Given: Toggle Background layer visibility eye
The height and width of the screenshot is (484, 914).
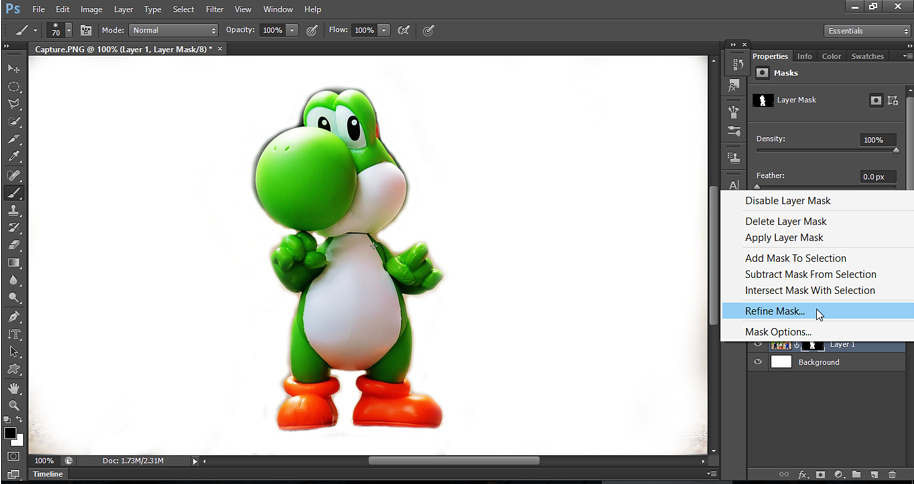Looking at the screenshot, I should (x=758, y=362).
